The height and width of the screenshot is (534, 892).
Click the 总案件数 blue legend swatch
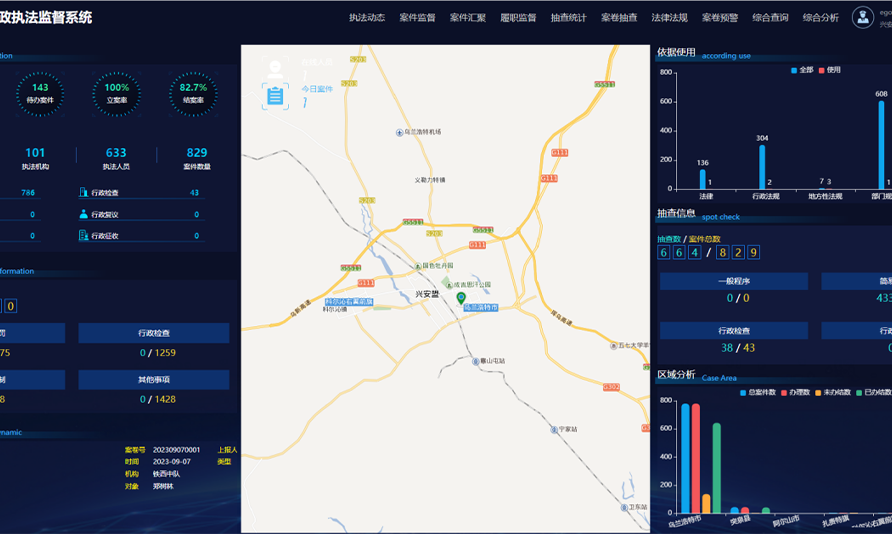click(744, 392)
